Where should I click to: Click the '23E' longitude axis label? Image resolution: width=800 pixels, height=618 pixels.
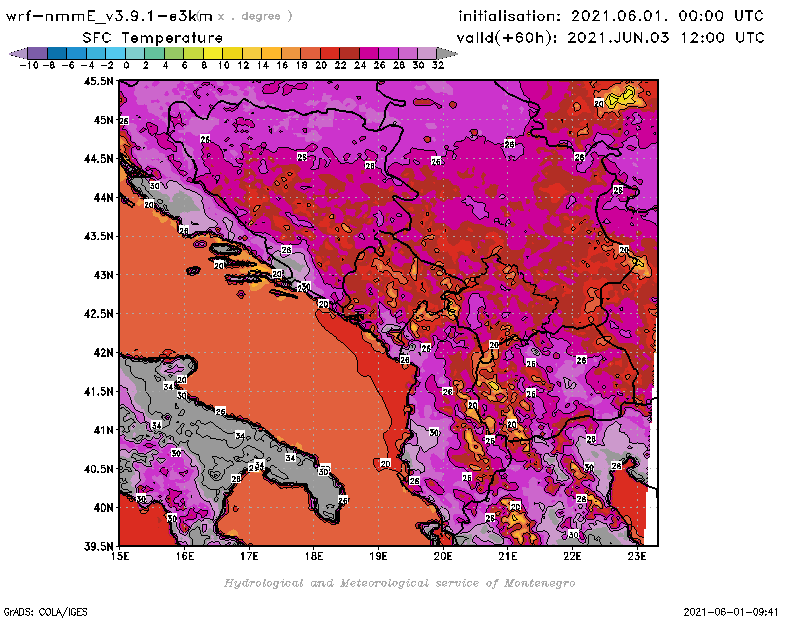pyautogui.click(x=637, y=556)
